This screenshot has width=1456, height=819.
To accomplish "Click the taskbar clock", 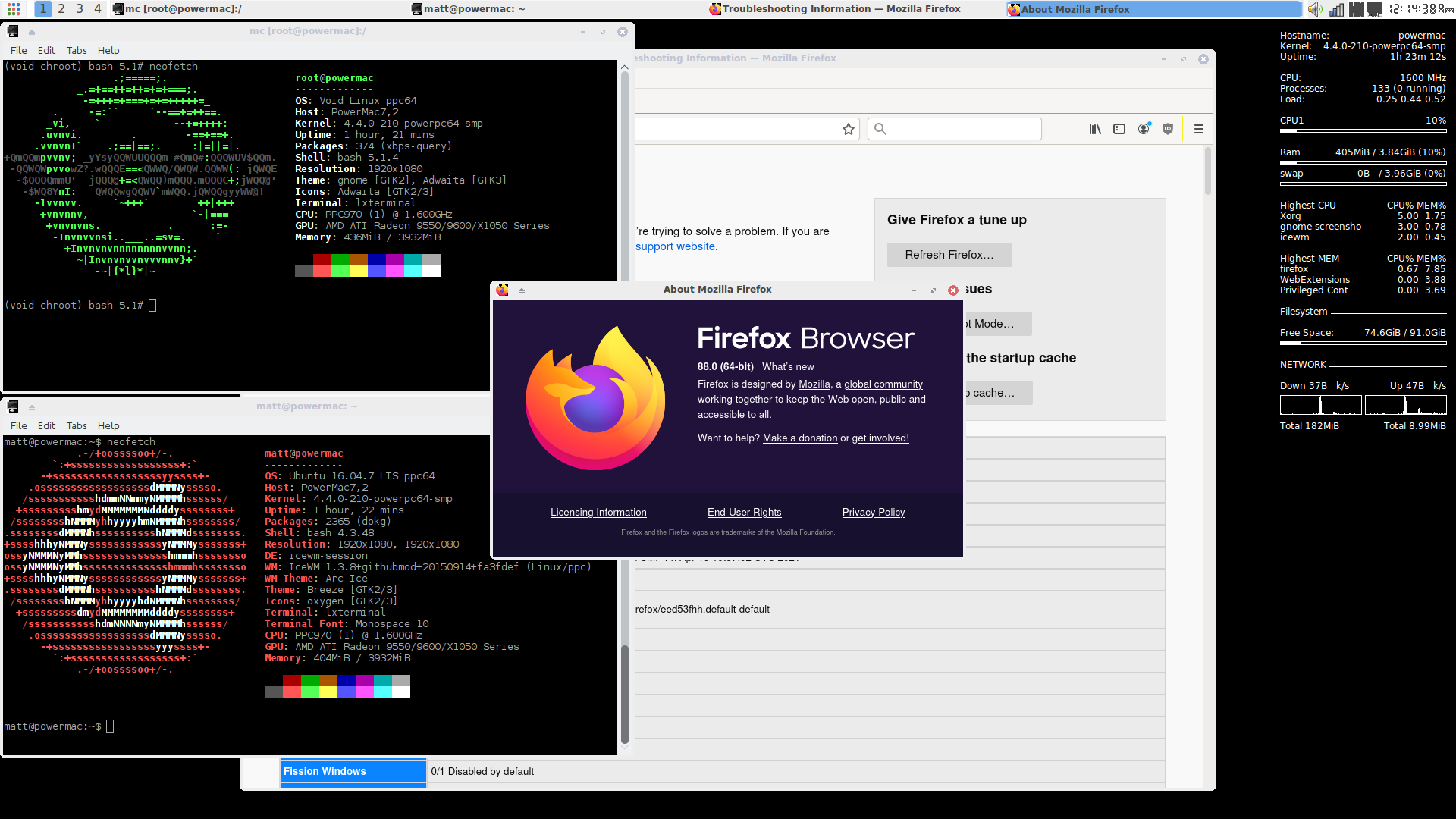I will pyautogui.click(x=1421, y=9).
